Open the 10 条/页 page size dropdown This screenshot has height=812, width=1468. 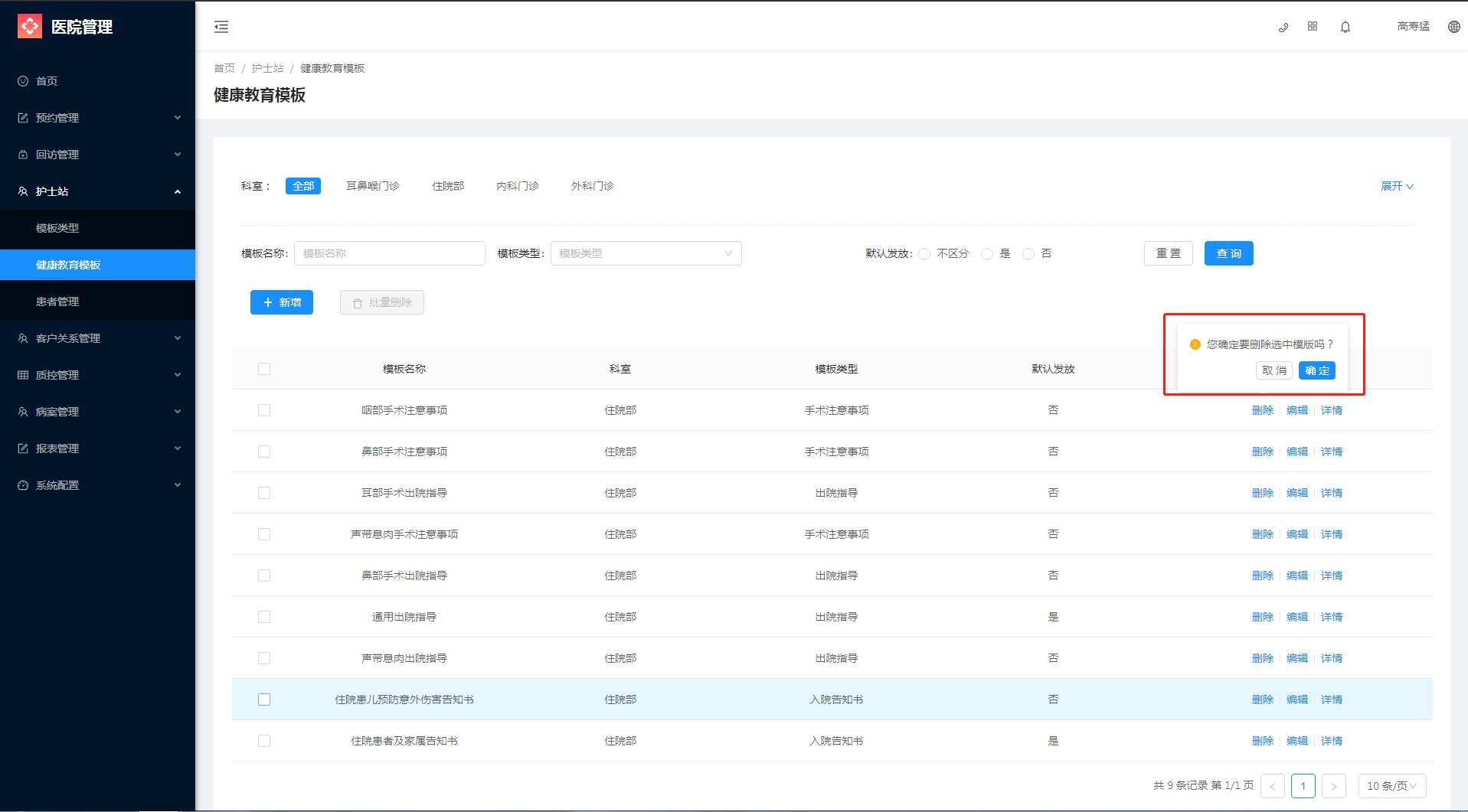[x=1391, y=786]
